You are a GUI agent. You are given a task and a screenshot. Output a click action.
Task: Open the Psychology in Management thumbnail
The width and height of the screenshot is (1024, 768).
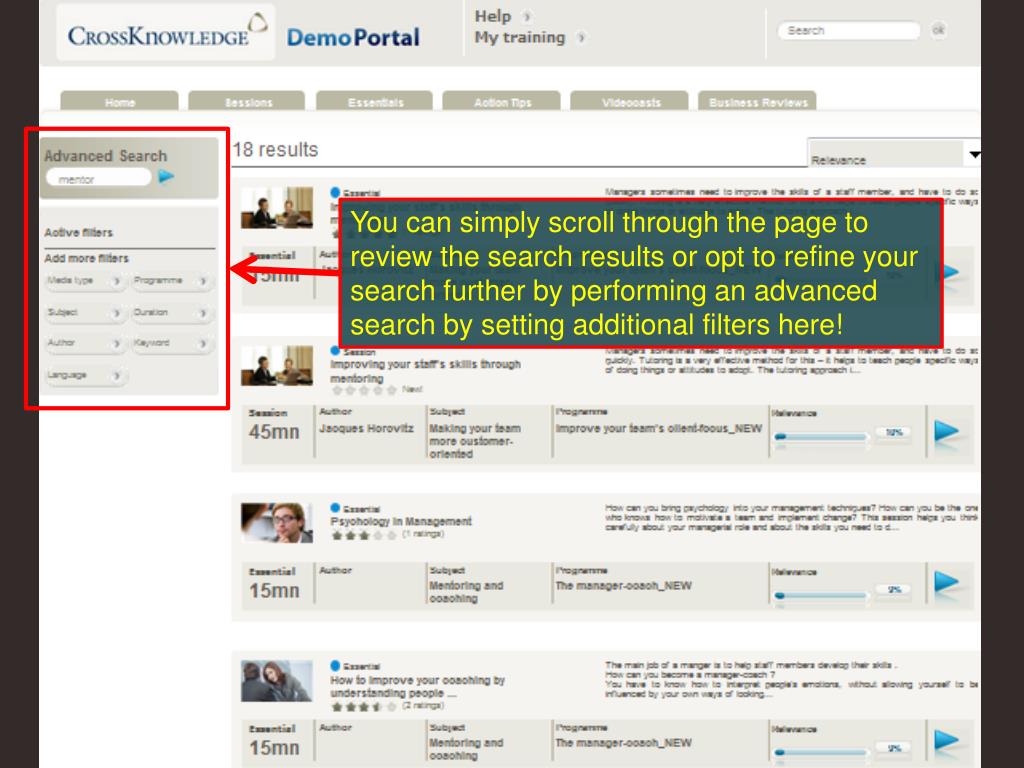click(x=277, y=522)
